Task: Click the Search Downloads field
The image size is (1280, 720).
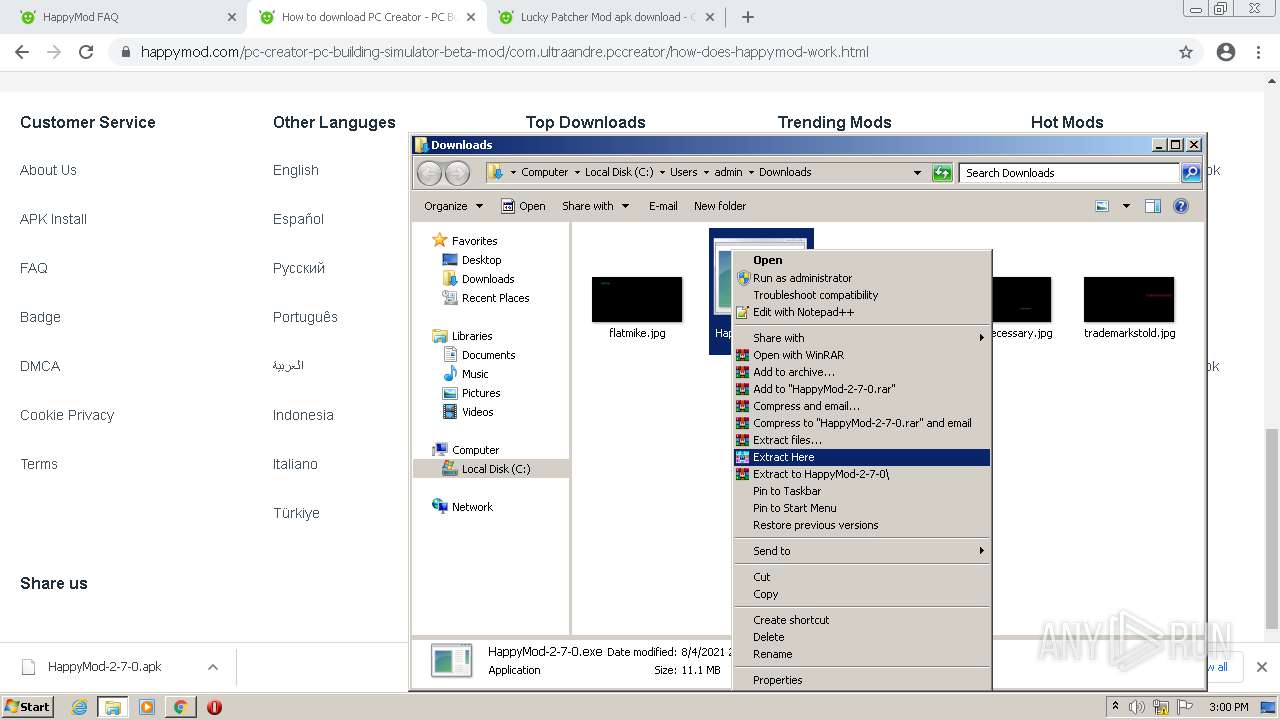Action: [1069, 173]
